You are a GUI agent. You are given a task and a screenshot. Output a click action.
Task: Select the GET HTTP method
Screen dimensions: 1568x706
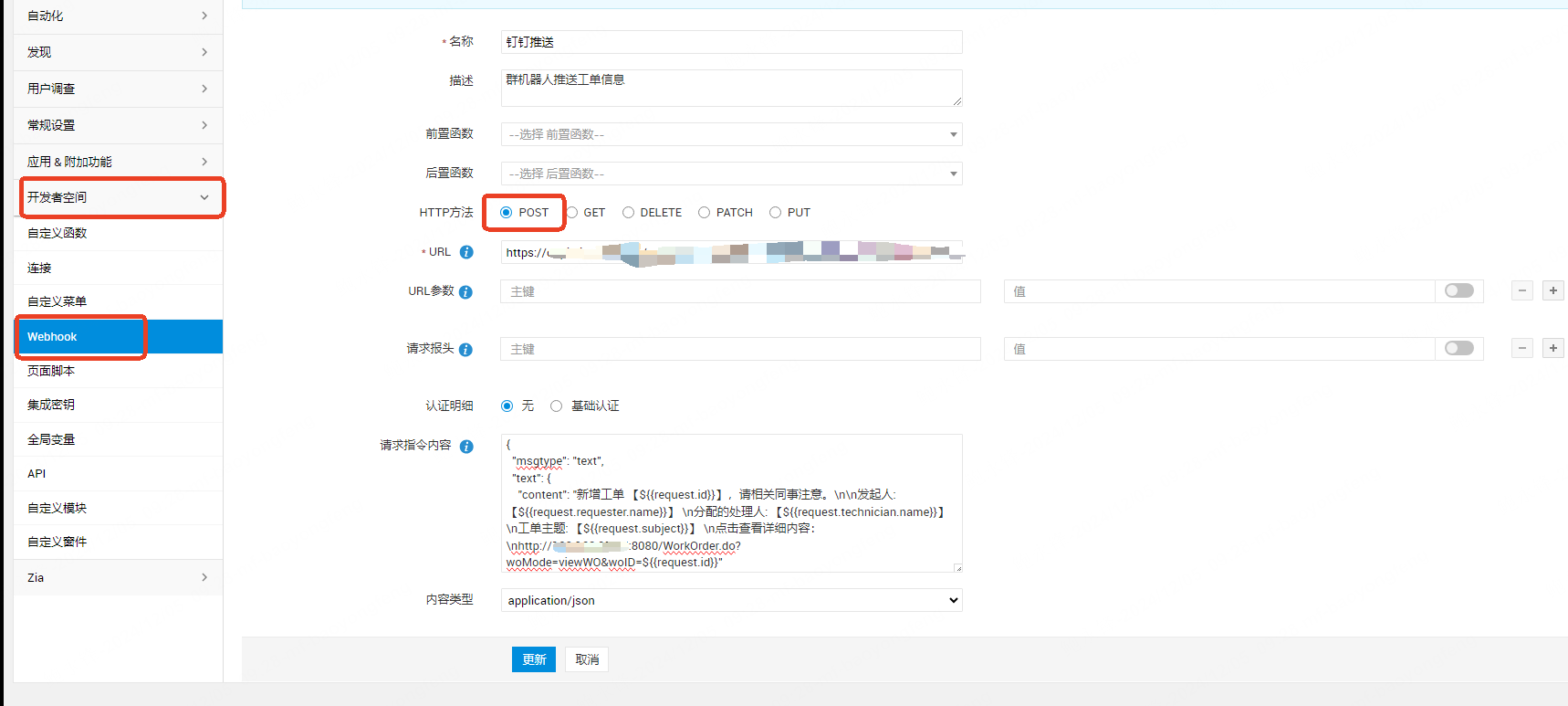pyautogui.click(x=572, y=213)
